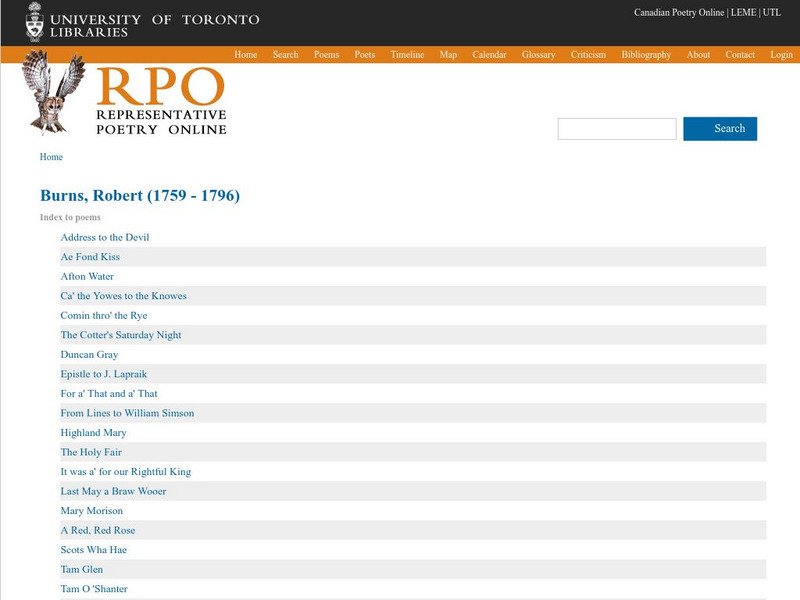The image size is (800, 600).
Task: Open the Contact menu item
Action: 740,55
